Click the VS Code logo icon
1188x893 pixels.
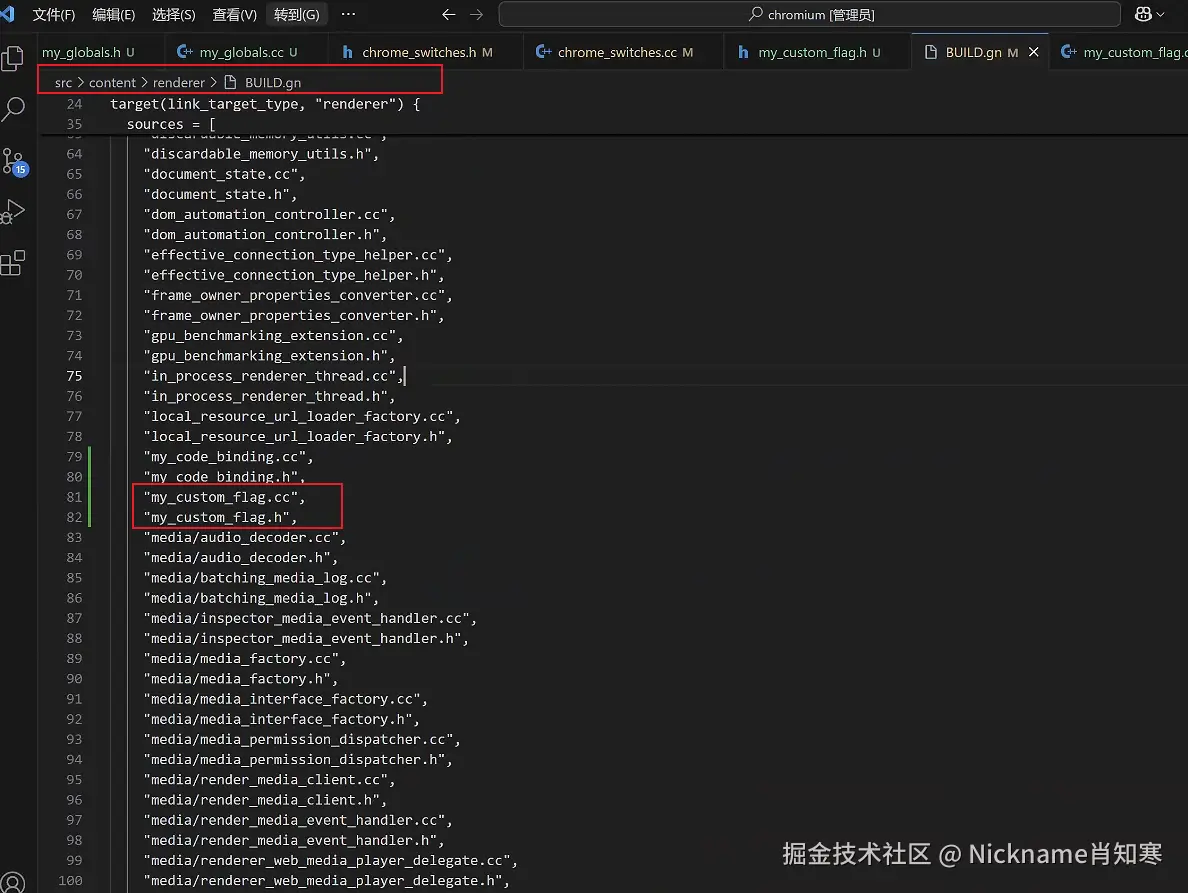pos(8,14)
